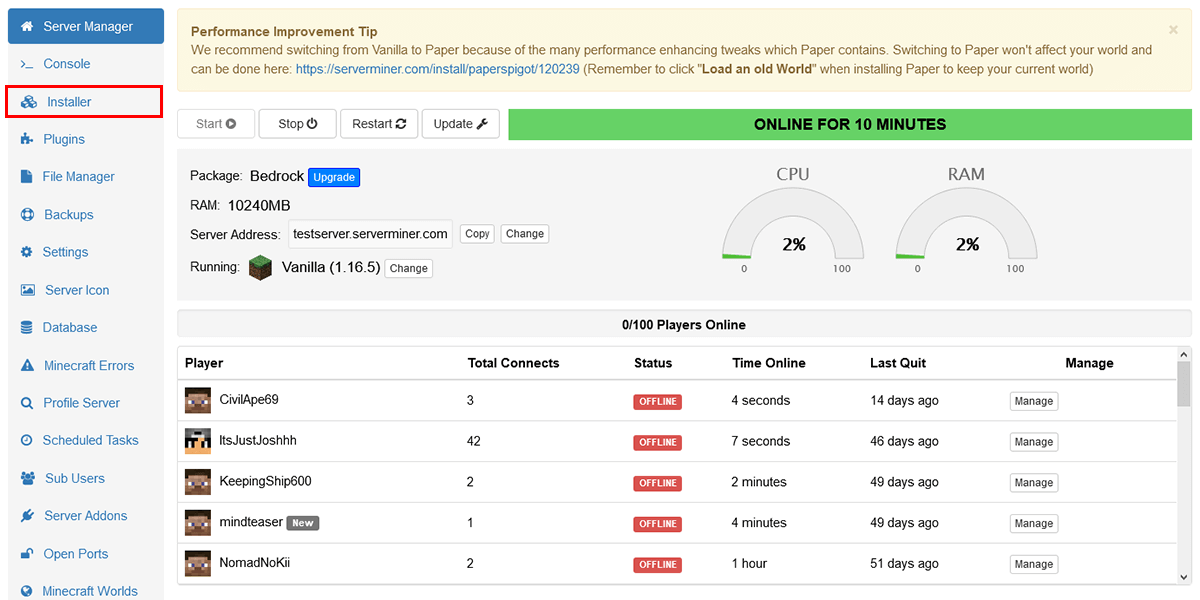Click the Sub Users people icon
The image size is (1200, 600).
[28, 478]
